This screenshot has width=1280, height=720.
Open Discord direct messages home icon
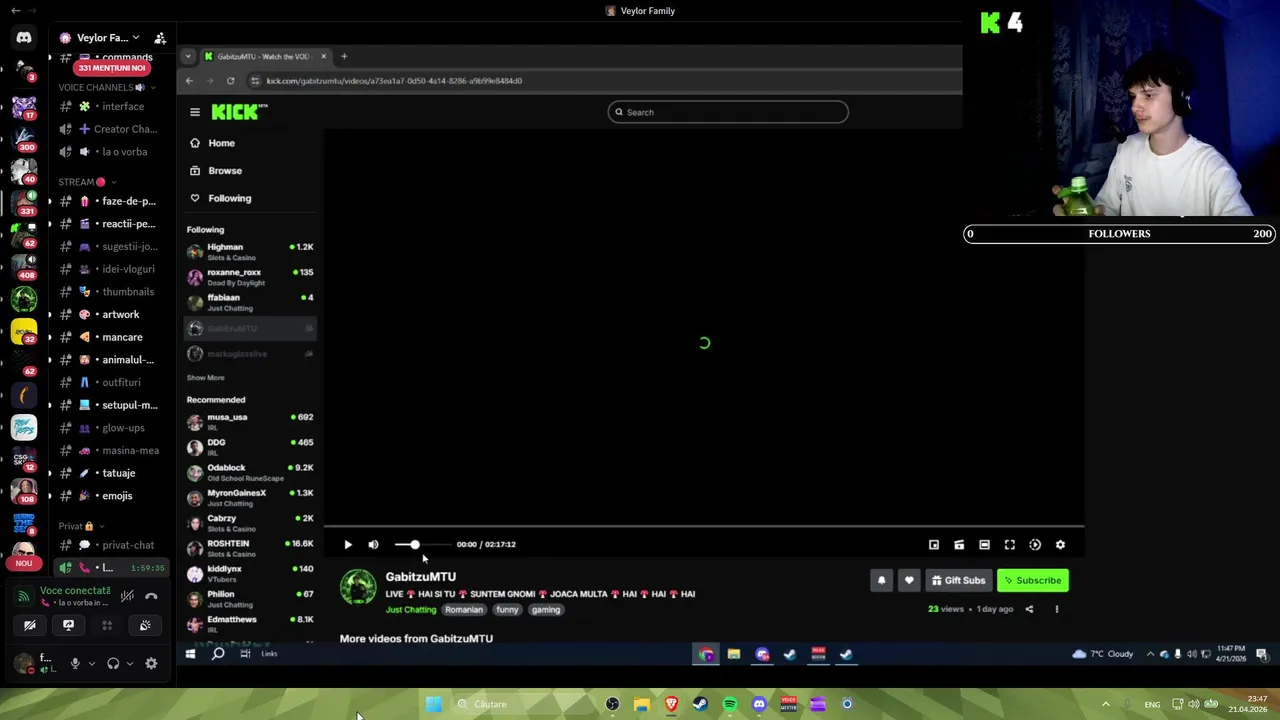point(24,38)
